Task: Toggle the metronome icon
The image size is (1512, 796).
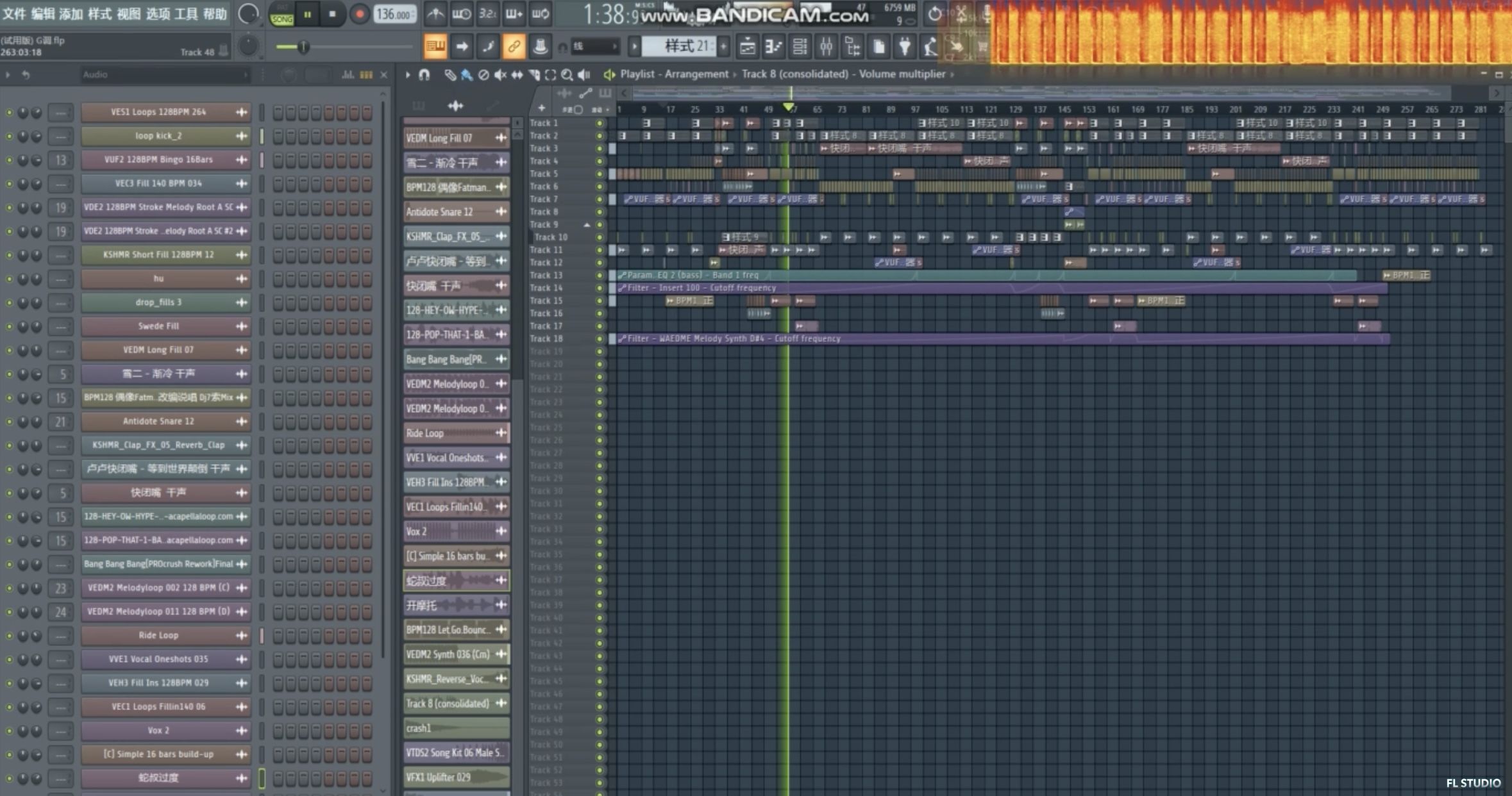Action: point(435,13)
